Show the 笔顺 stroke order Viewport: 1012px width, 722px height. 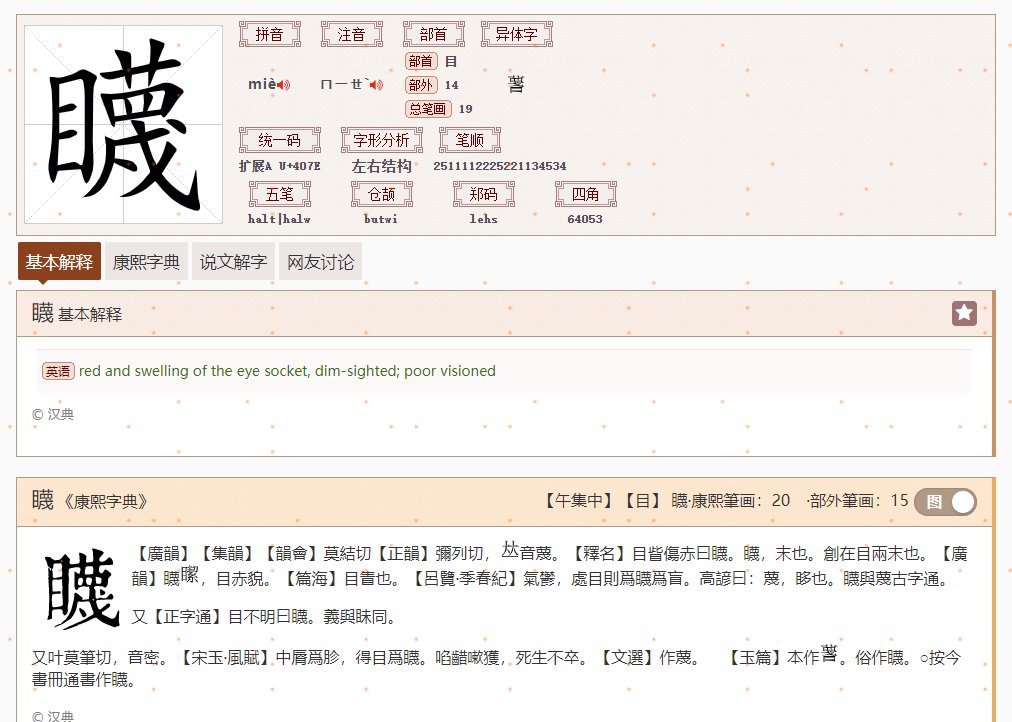469,139
